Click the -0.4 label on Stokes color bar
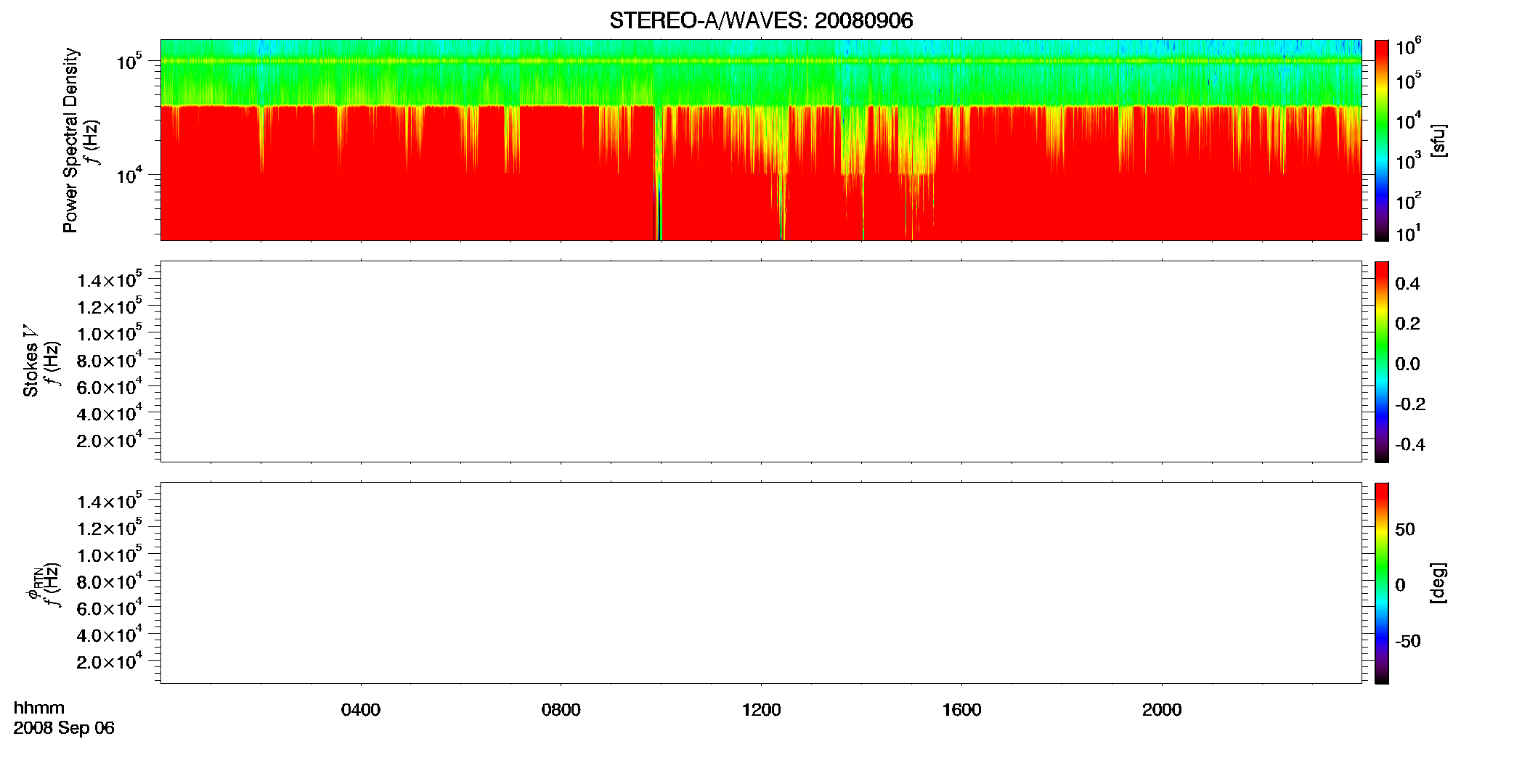This screenshot has height=784, width=1522. 1410,444
